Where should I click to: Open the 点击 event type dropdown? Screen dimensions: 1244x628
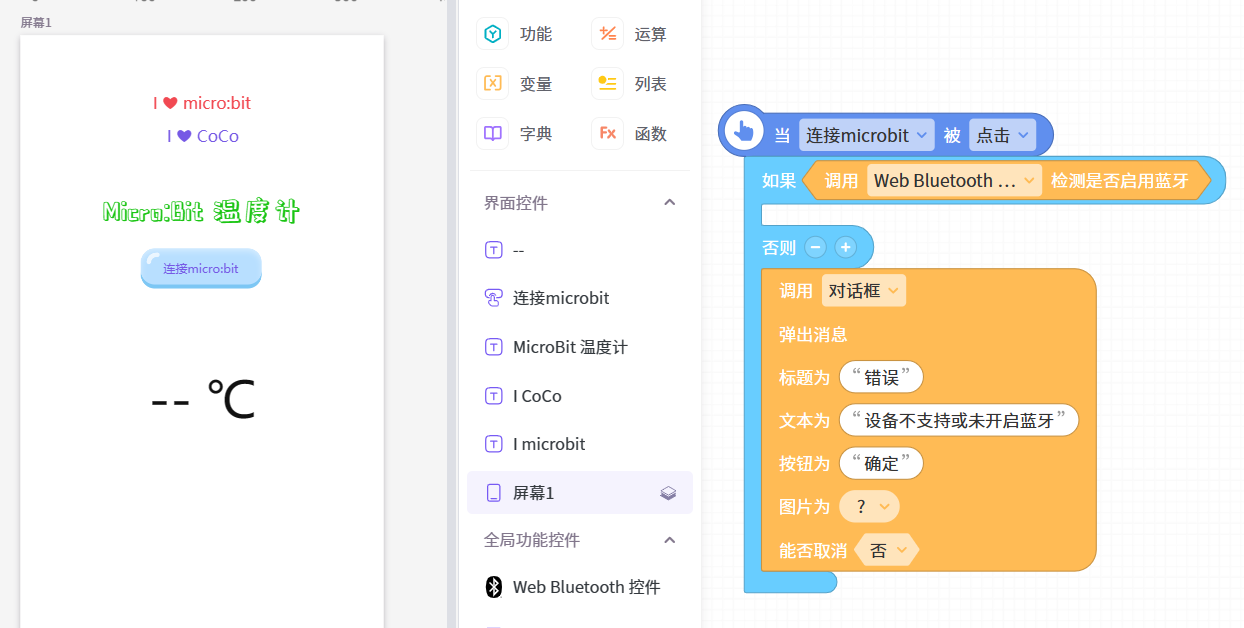pyautogui.click(x=1003, y=135)
